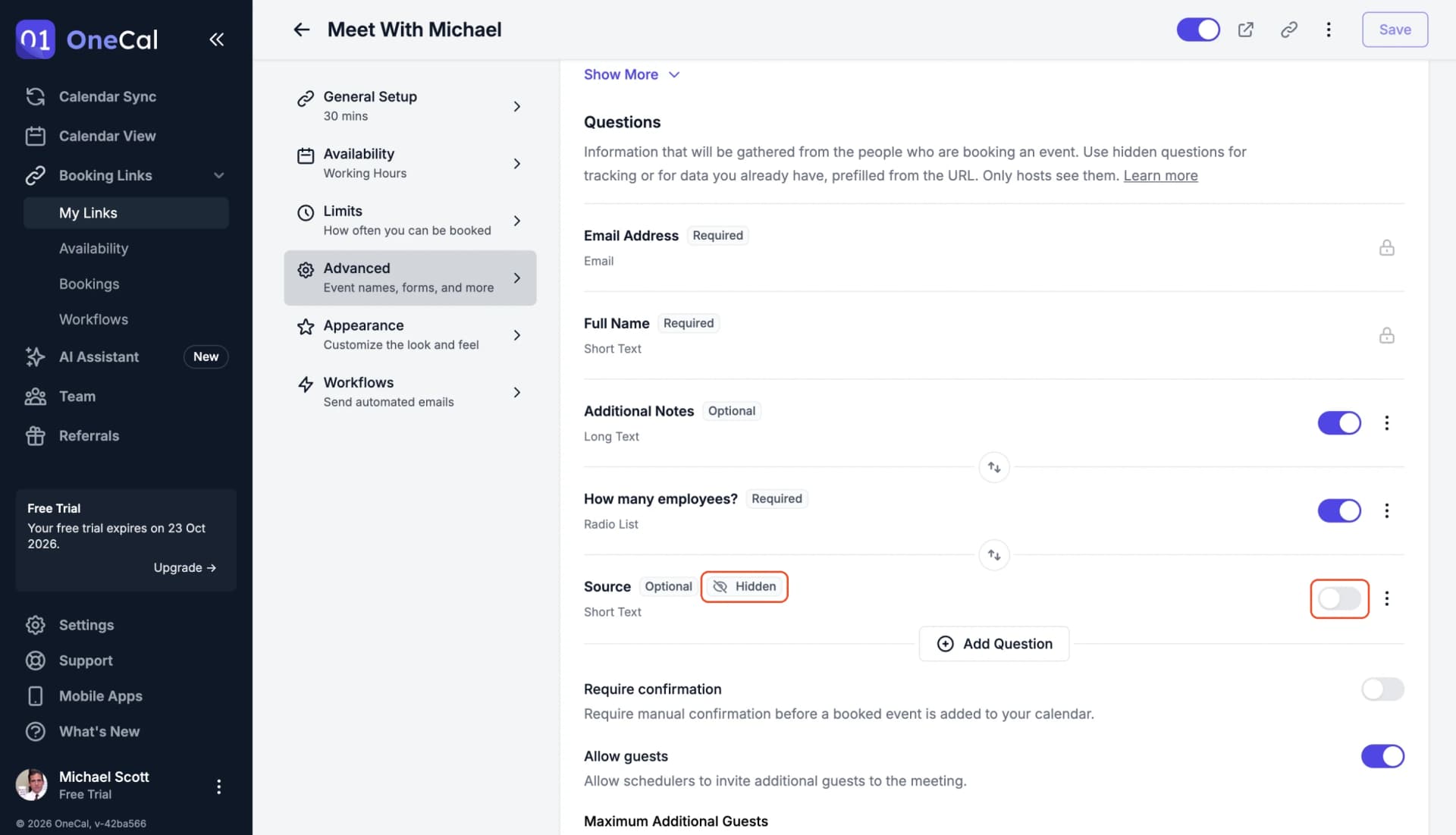
Task: Save the booking link changes
Action: pos(1395,30)
